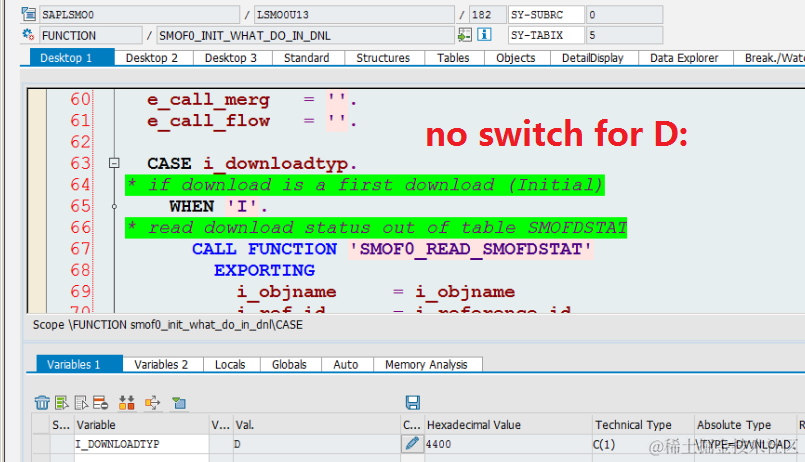Open the Standard tab

point(306,57)
